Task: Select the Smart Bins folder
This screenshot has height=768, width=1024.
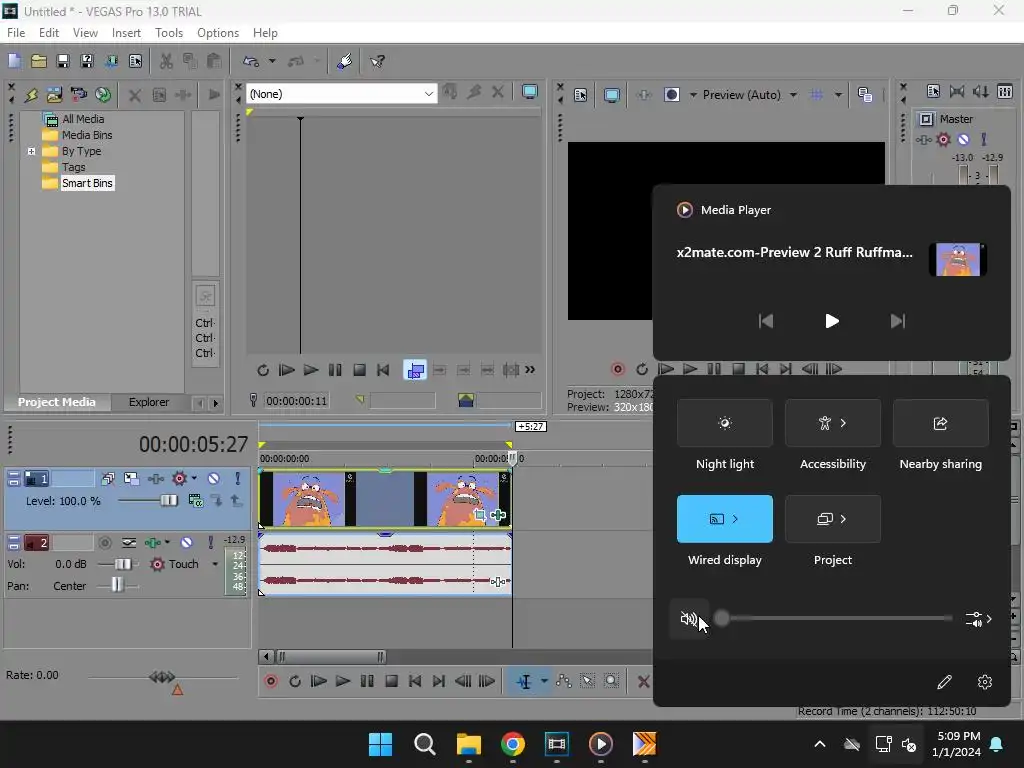Action: click(x=87, y=184)
